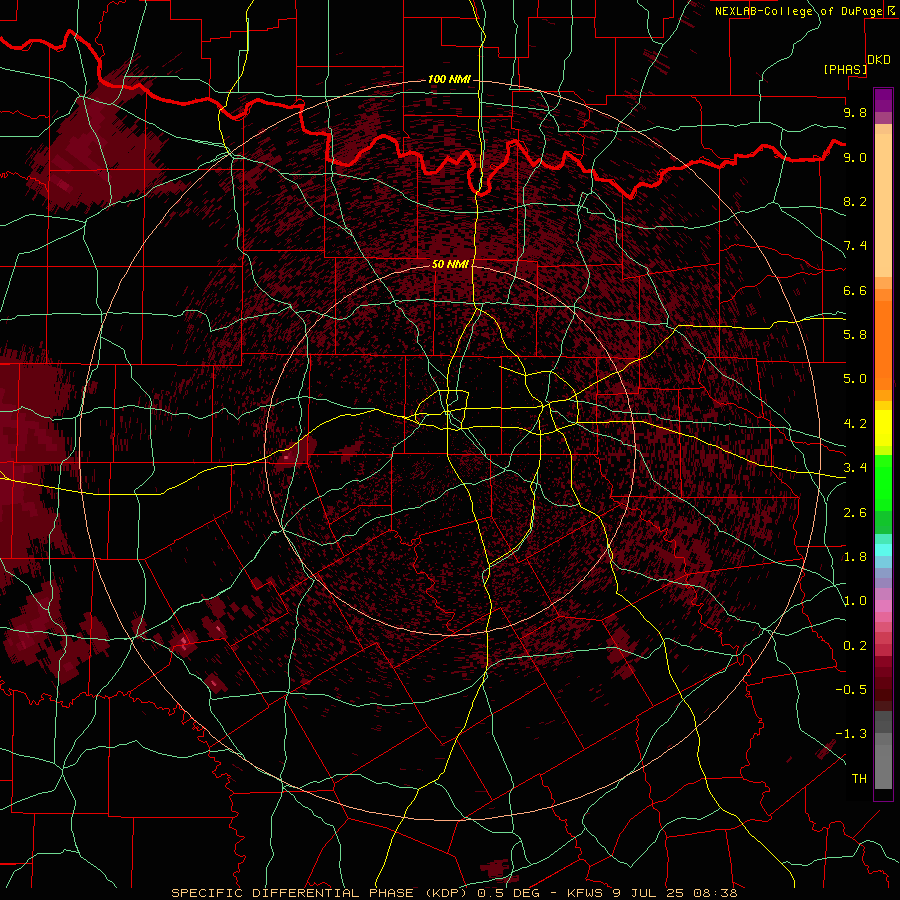This screenshot has height=900, width=900.
Task: Click the 100 NMI range ring label
Action: click(449, 79)
